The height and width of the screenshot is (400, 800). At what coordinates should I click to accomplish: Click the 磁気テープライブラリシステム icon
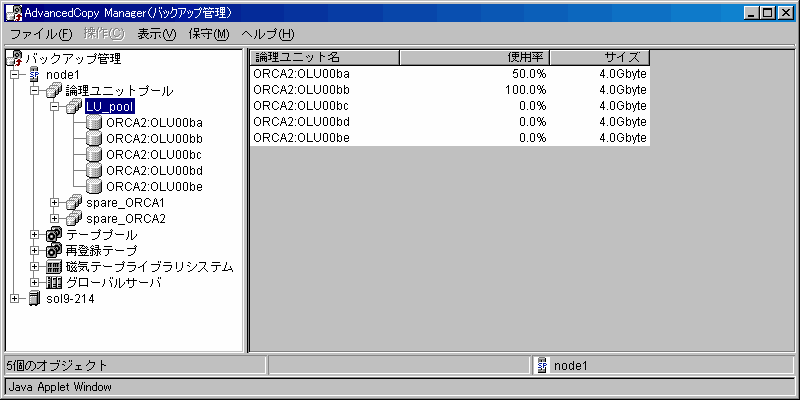click(54, 266)
